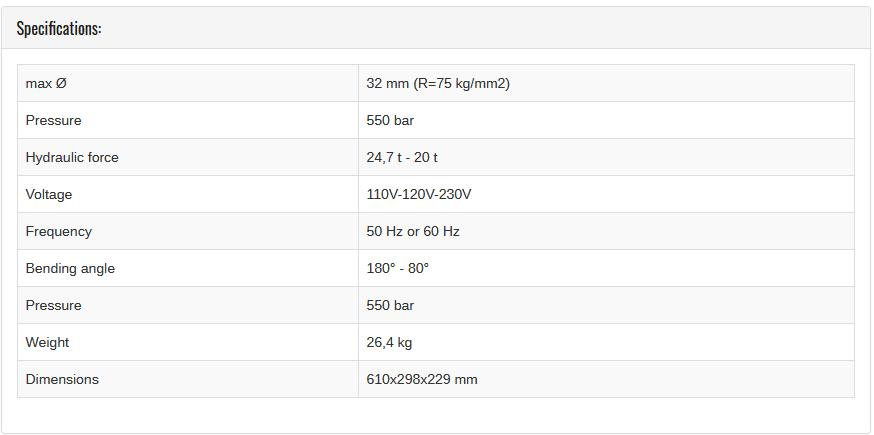
Task: Click the Specifications heading
Action: [59, 28]
